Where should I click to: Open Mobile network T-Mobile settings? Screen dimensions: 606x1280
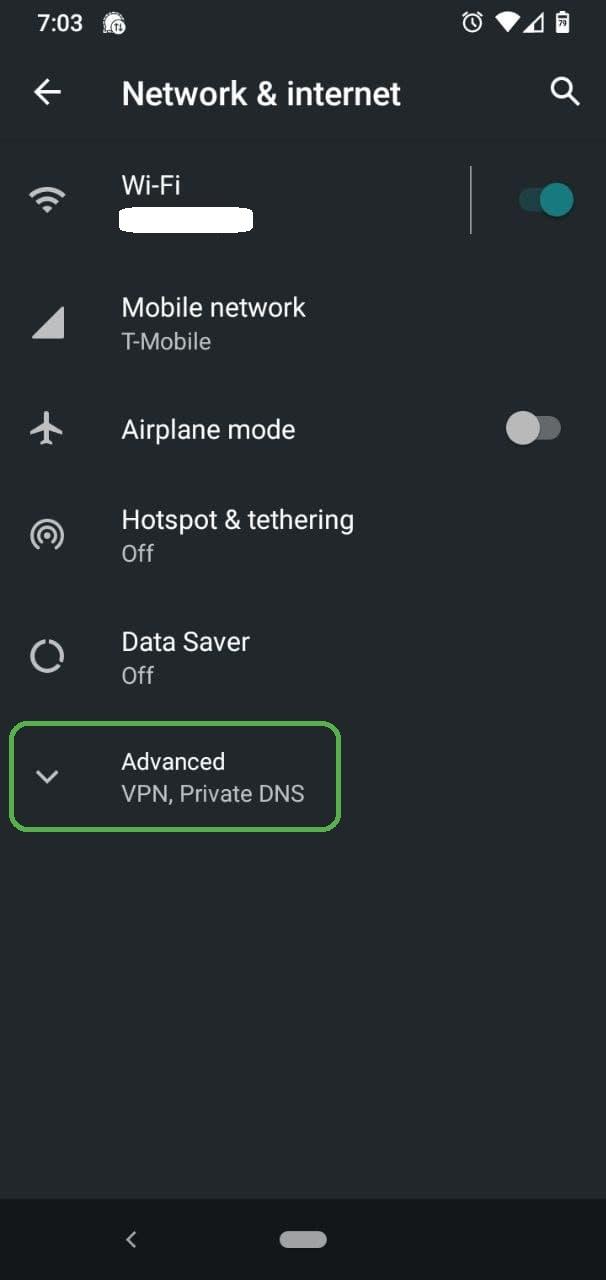[213, 323]
